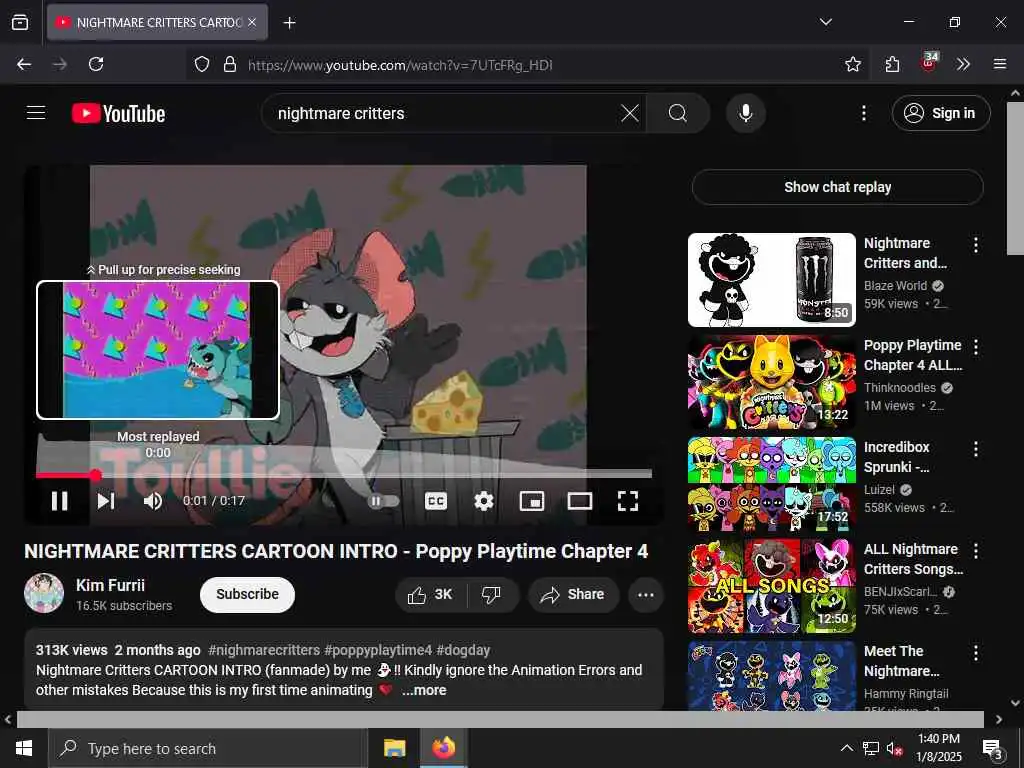This screenshot has width=1024, height=768.
Task: Mute the video volume
Action: 152,501
